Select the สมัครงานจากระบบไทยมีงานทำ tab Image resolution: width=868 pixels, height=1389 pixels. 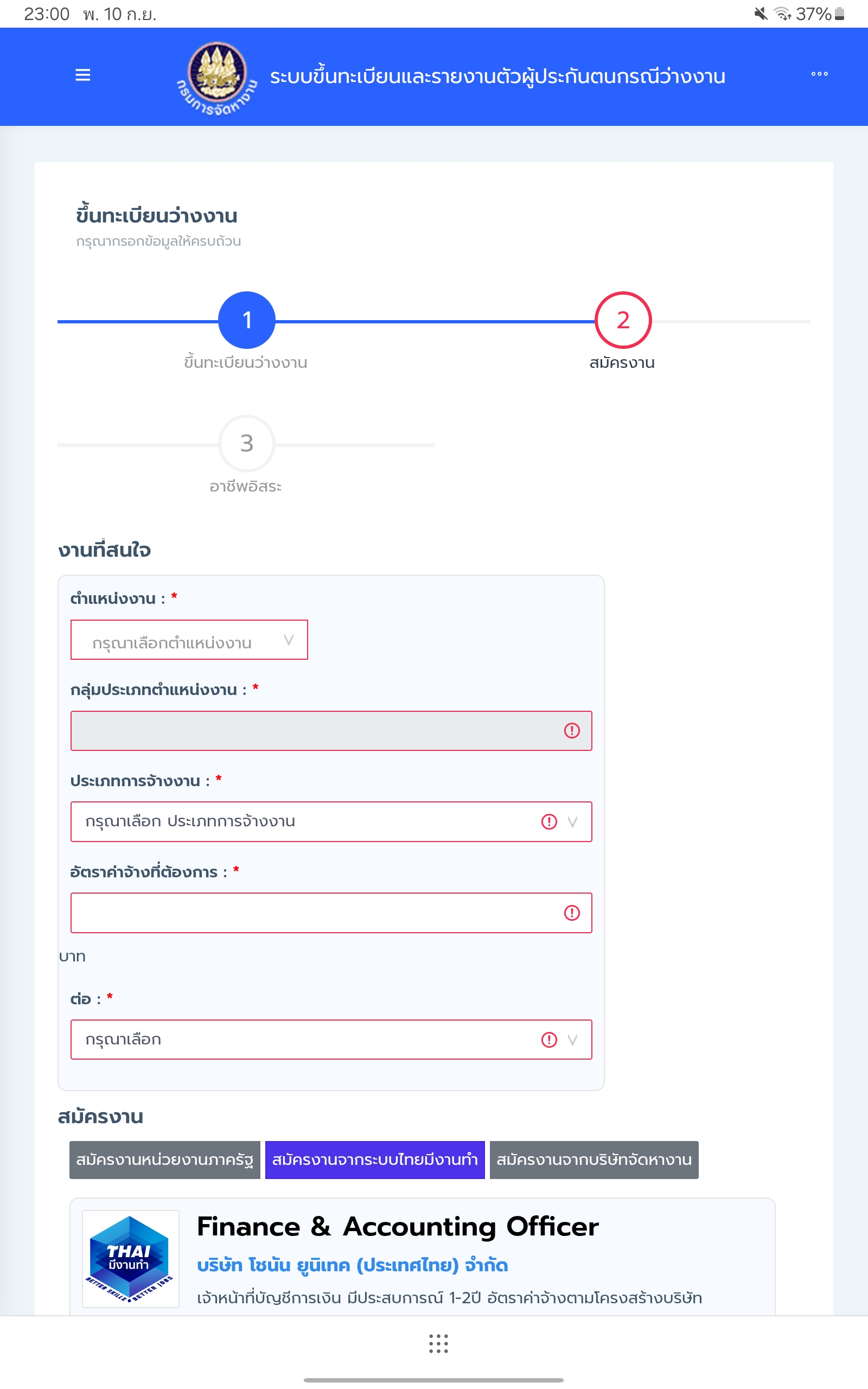(x=375, y=1160)
